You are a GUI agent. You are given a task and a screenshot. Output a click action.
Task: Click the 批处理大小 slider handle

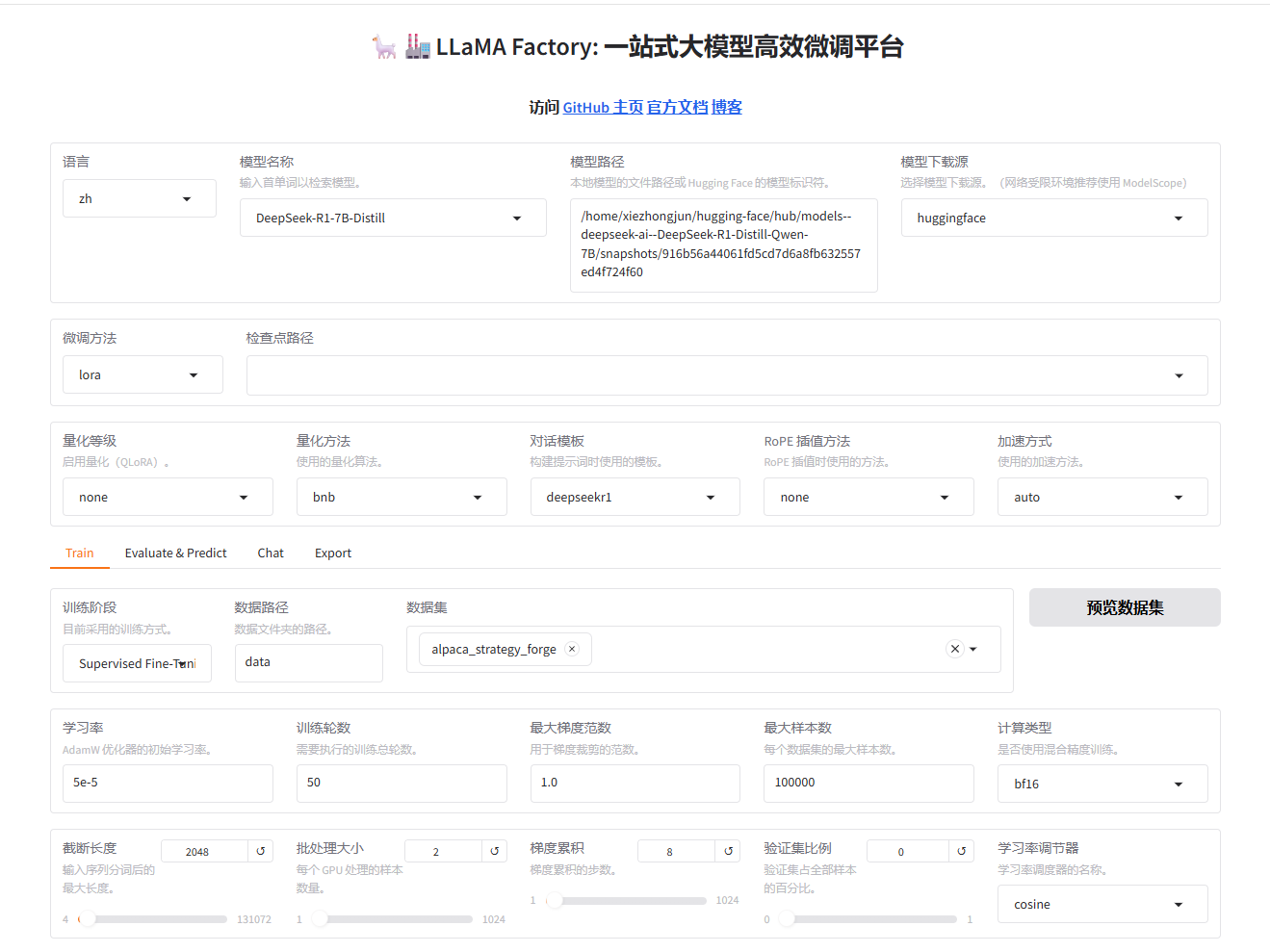(x=320, y=918)
